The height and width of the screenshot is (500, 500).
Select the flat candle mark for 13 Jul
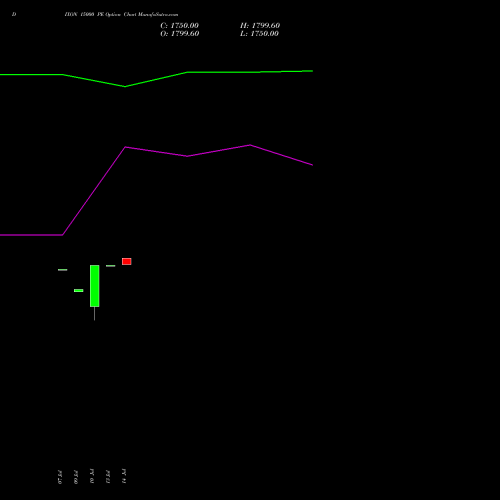(111, 266)
